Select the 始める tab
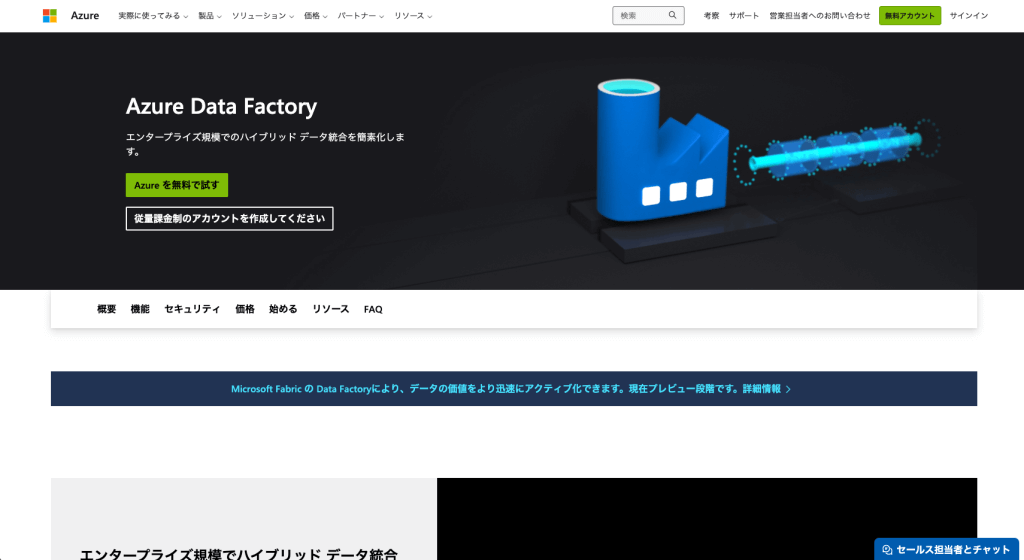The height and width of the screenshot is (560, 1024). [283, 309]
